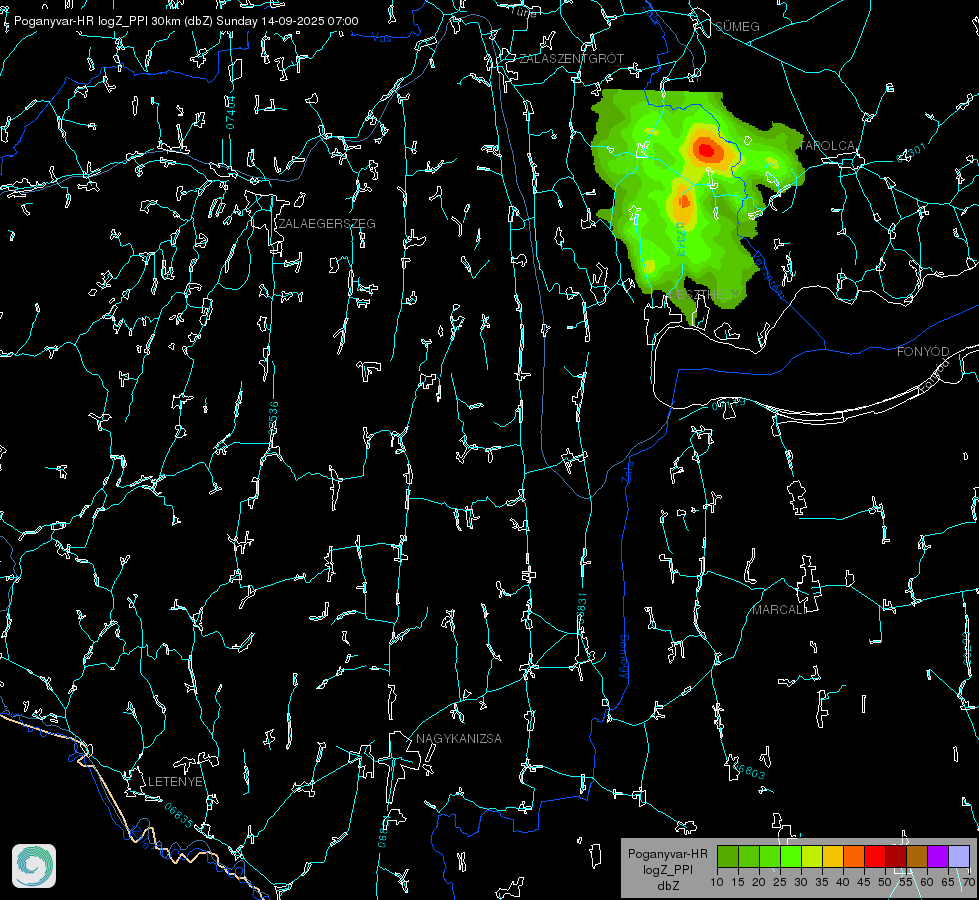
Task: Click the Vas county label near top
Action: pyautogui.click(x=381, y=38)
